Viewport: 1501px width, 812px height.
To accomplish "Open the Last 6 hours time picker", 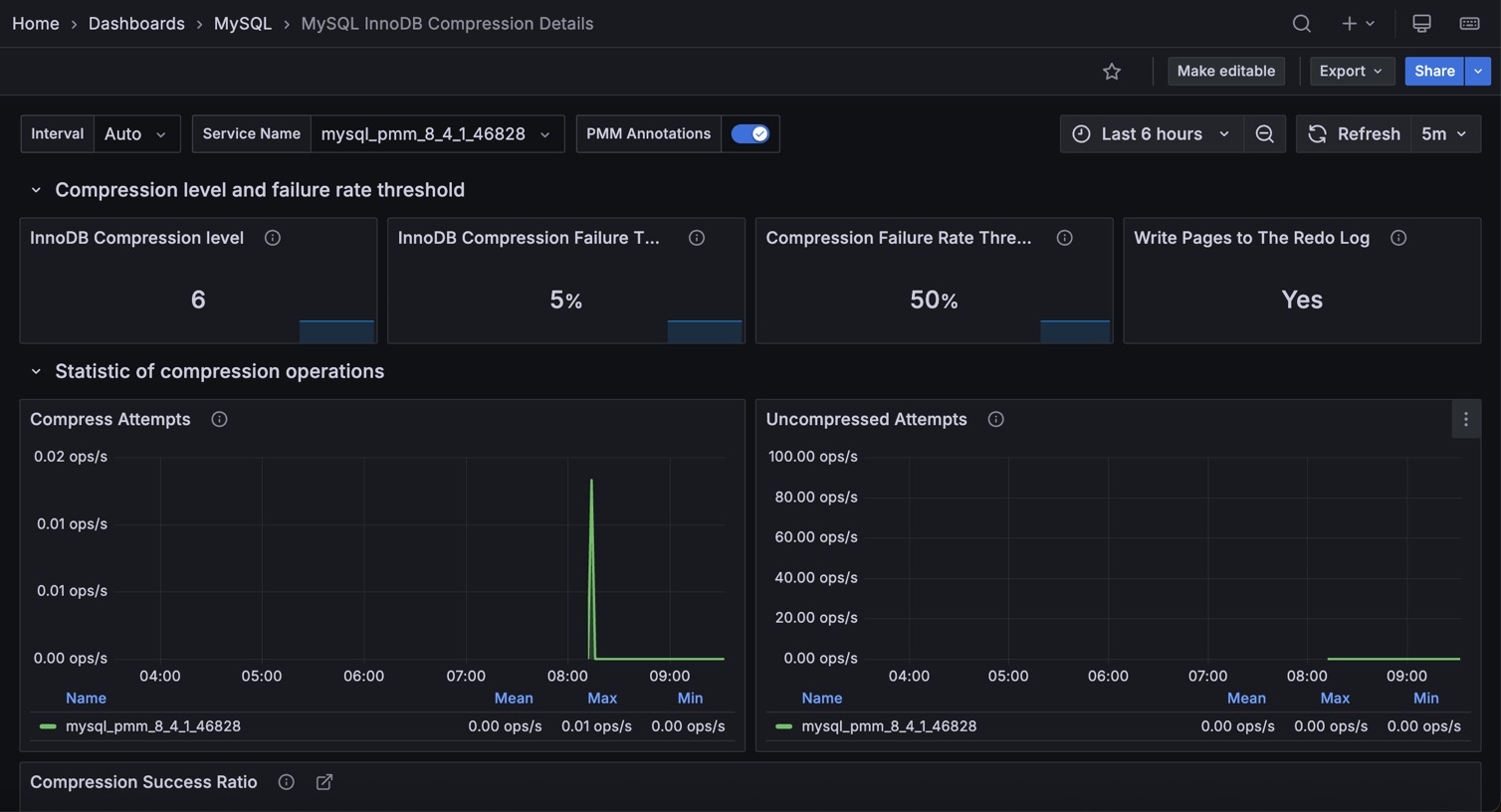I will (1151, 133).
